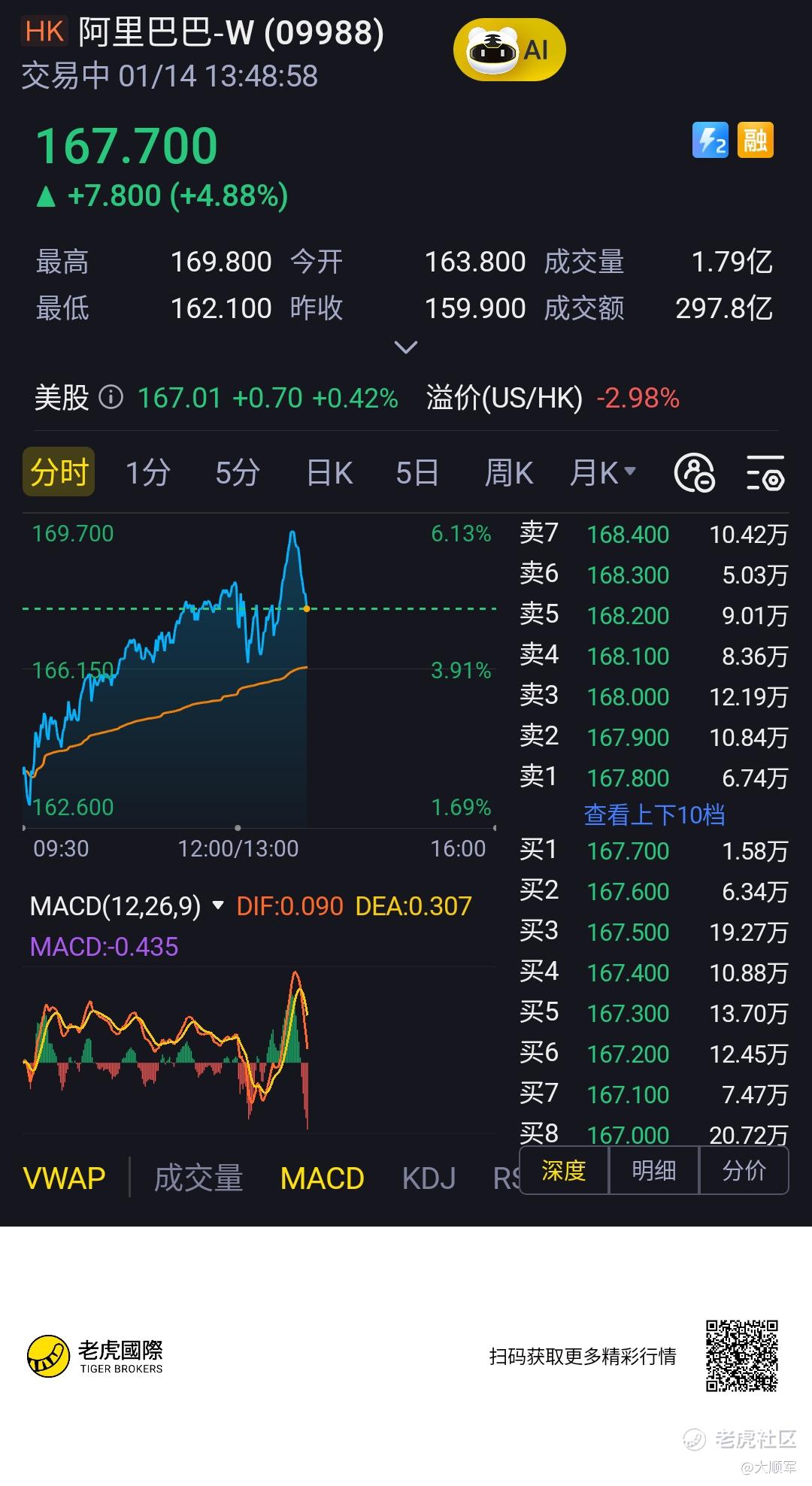This screenshot has height=1486, width=812.
Task: Tap the HK market badge
Action: click(44, 32)
